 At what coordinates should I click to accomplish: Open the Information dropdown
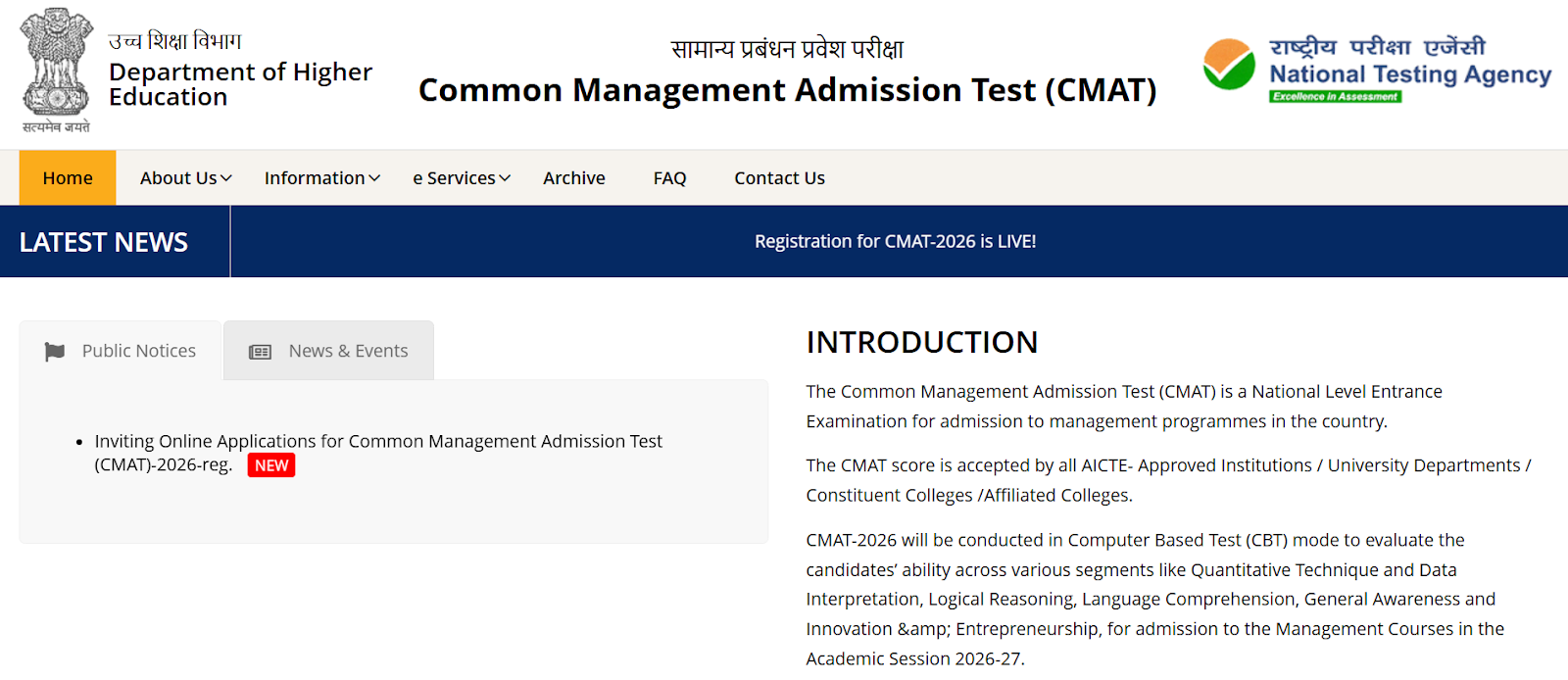click(321, 177)
